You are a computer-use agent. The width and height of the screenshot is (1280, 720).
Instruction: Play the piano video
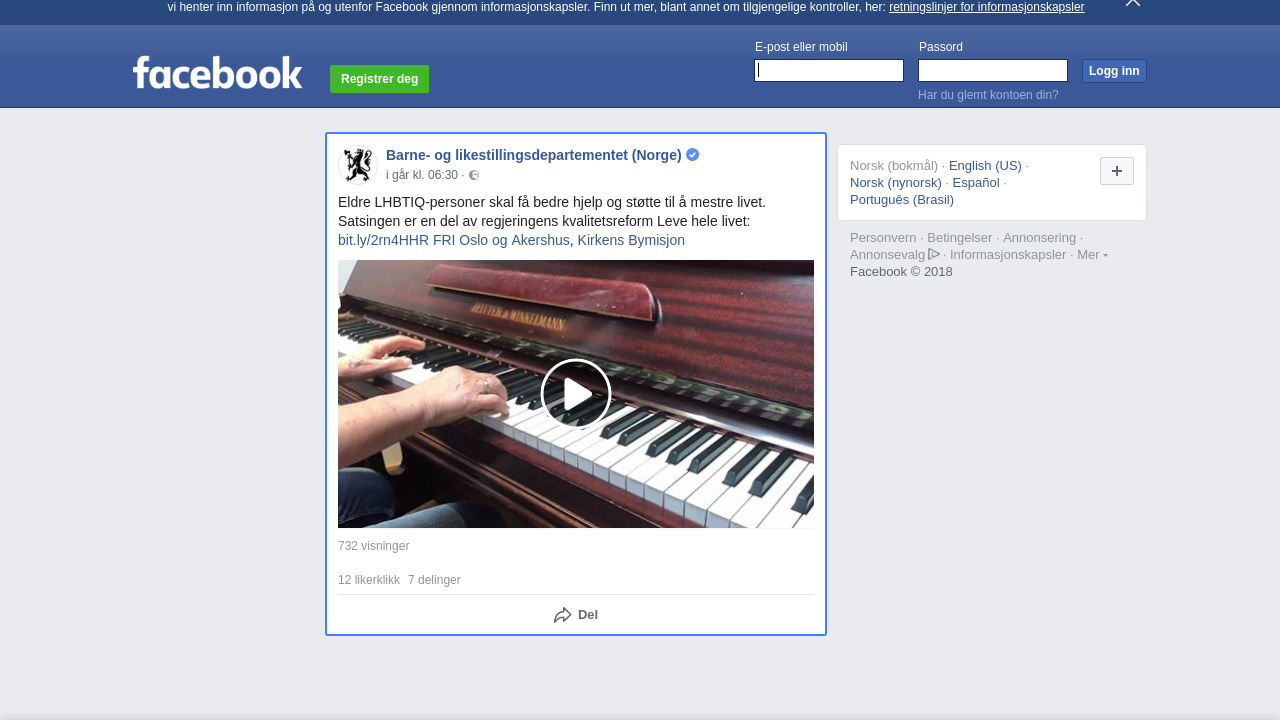coord(576,394)
